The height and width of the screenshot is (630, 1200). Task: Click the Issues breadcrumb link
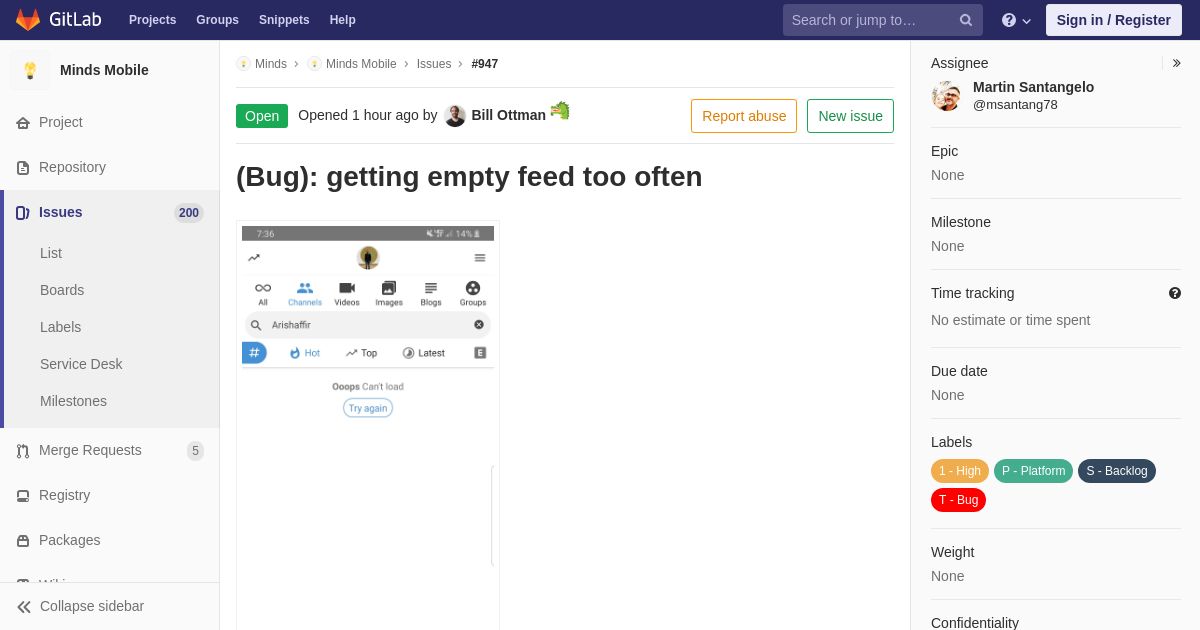pos(434,64)
